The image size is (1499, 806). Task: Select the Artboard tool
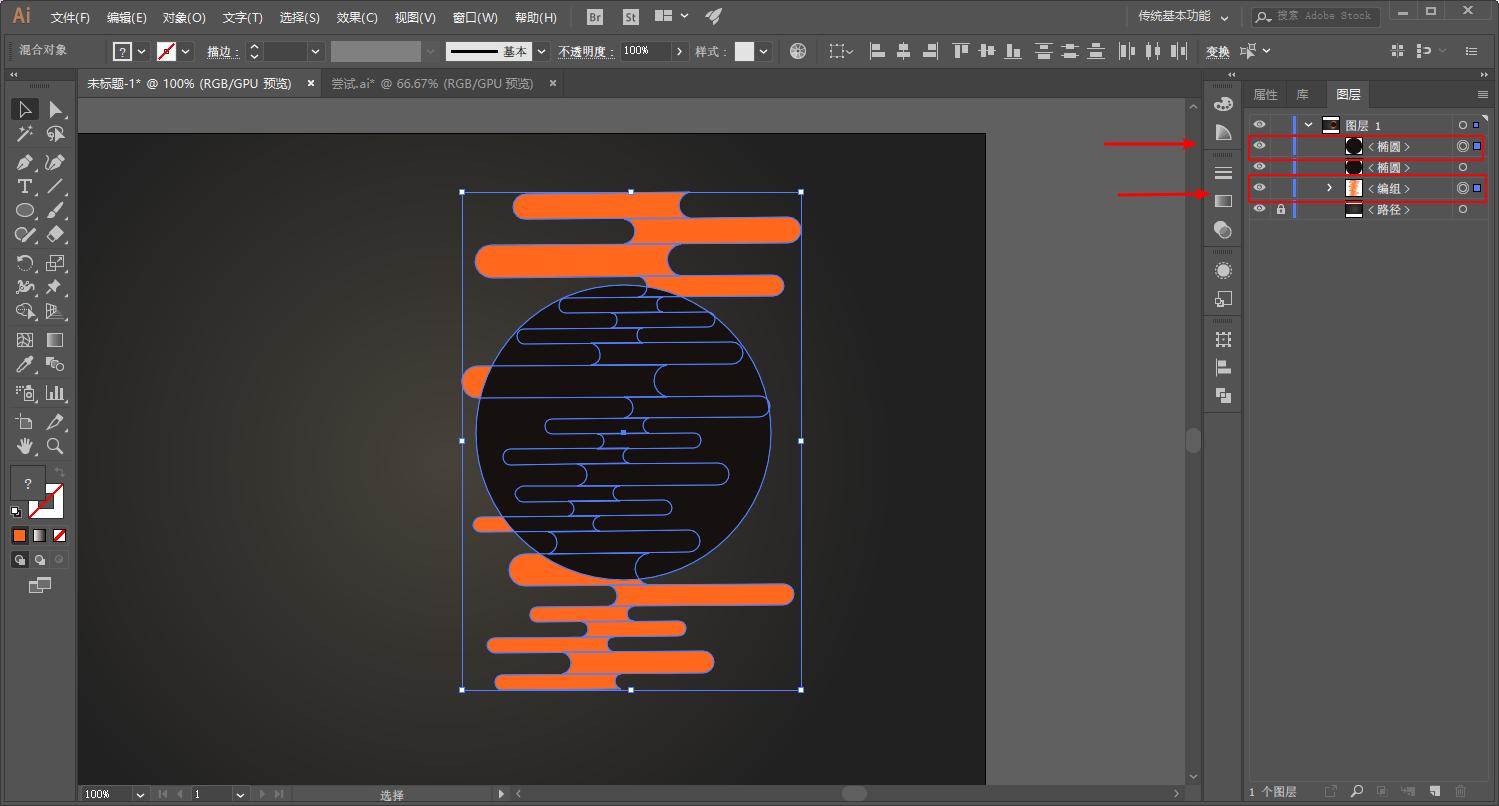click(x=25, y=422)
